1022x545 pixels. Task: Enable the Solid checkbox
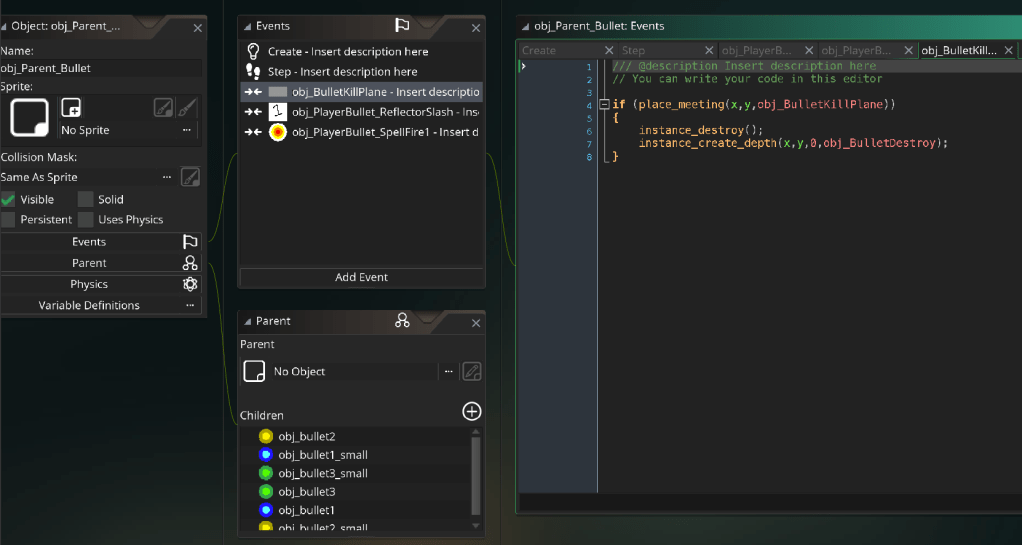(86, 199)
